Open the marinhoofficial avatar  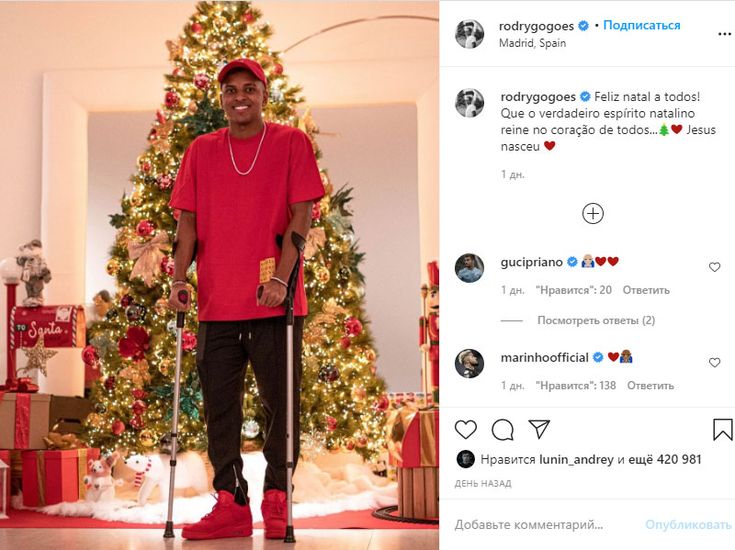pos(469,363)
